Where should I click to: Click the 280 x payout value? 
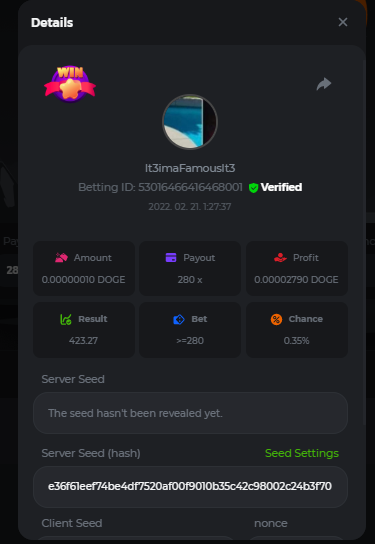[x=190, y=280]
